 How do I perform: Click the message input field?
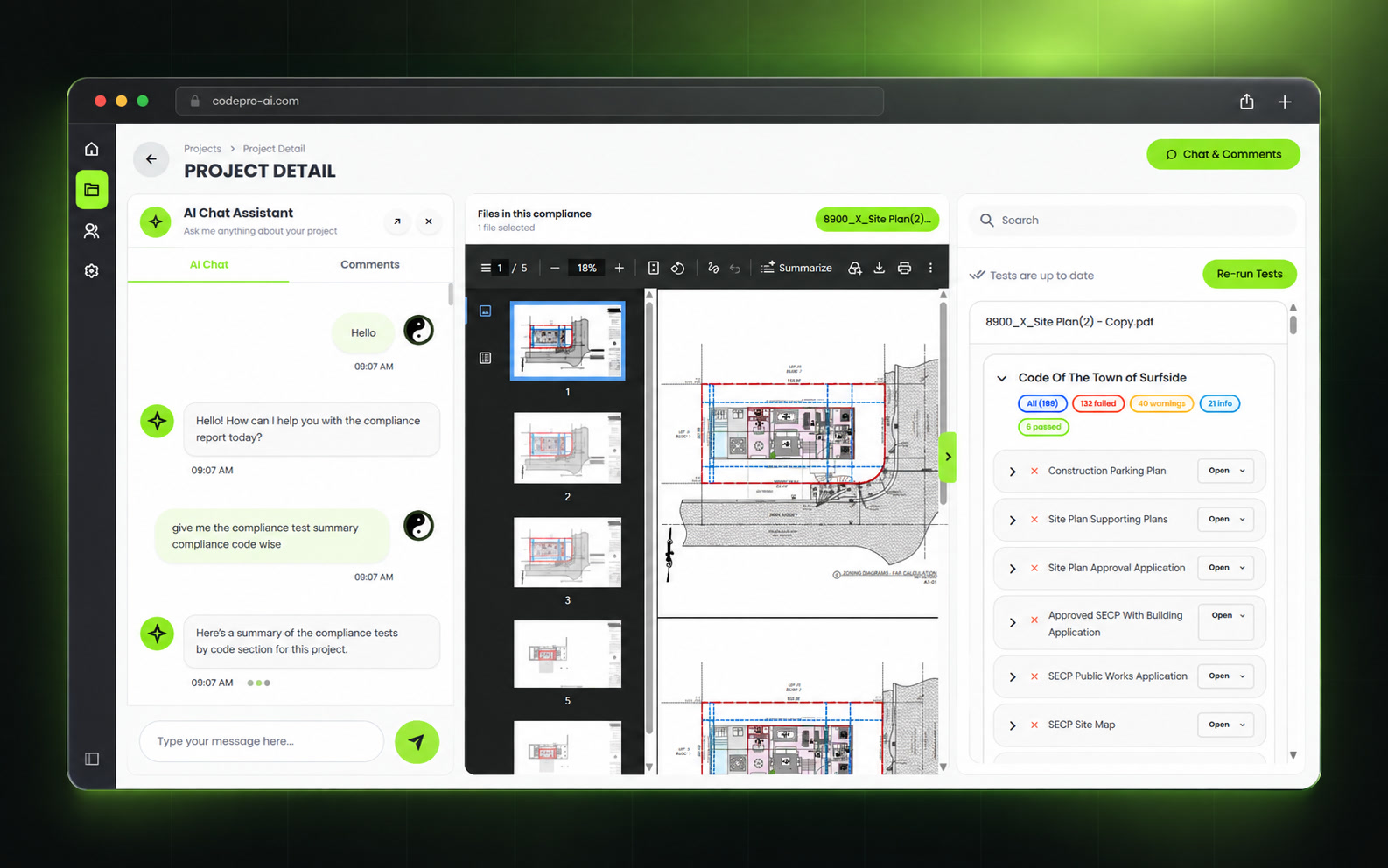[x=262, y=742]
